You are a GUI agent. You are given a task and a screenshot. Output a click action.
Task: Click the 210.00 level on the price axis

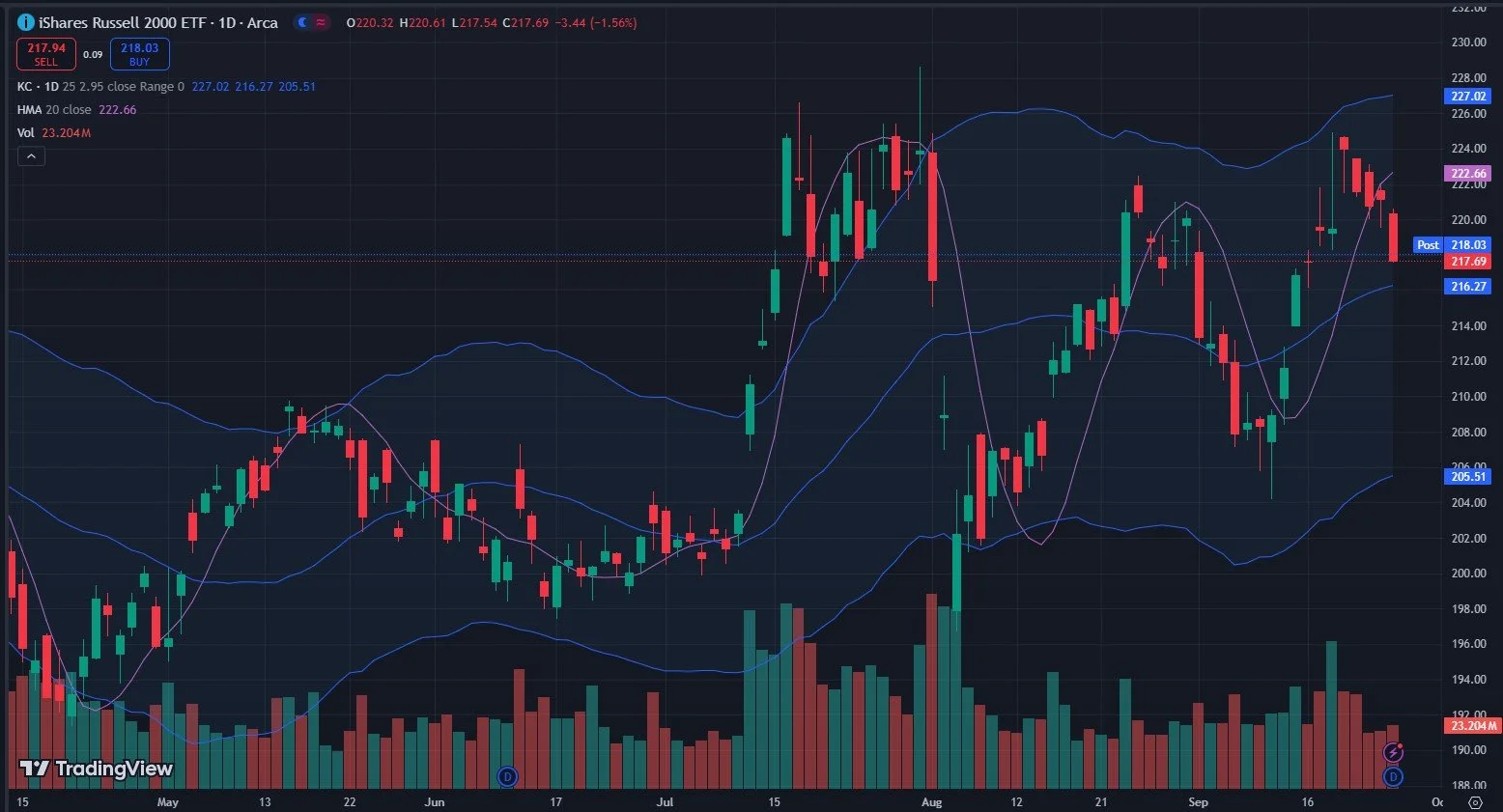click(x=1468, y=397)
